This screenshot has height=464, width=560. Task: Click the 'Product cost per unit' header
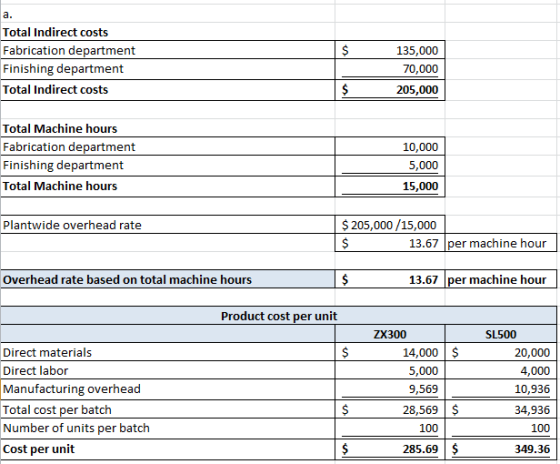[x=279, y=316]
